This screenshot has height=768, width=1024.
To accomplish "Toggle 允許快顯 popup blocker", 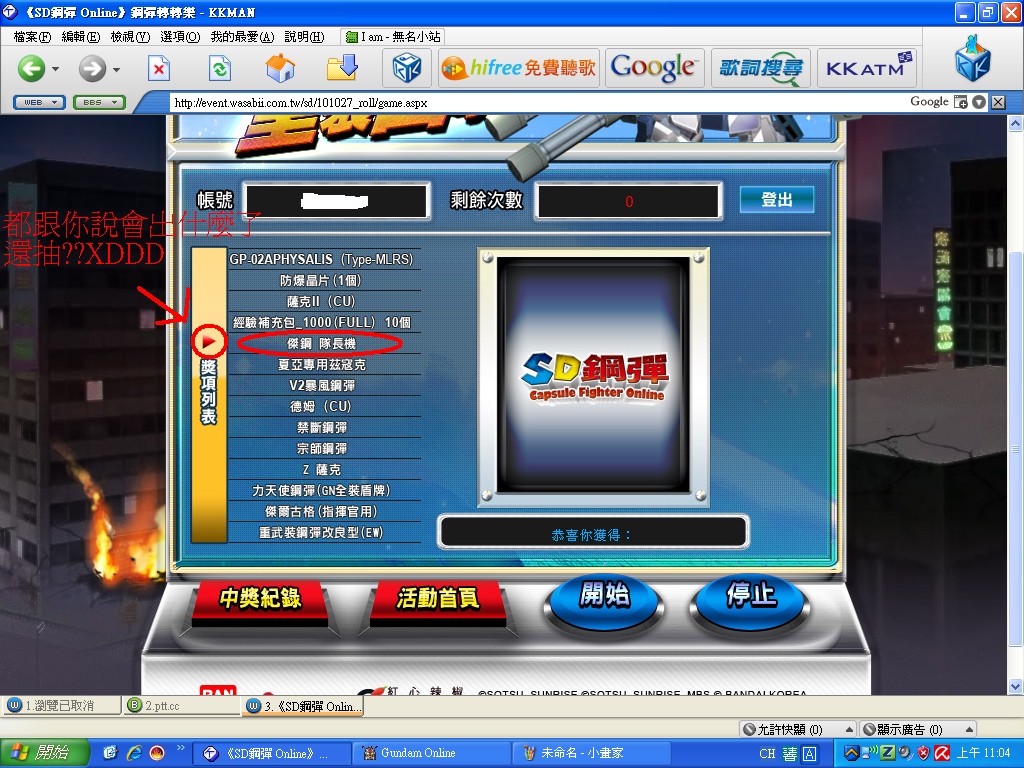I will pos(783,729).
